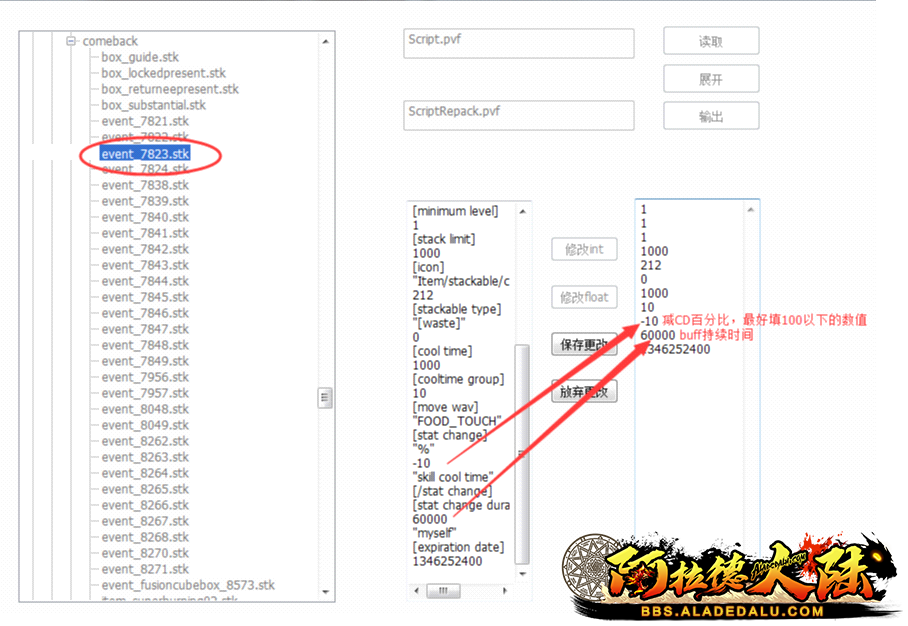This screenshot has height=626, width=908.
Task: Click the file tree scroll-up arrow
Action: (x=325, y=41)
